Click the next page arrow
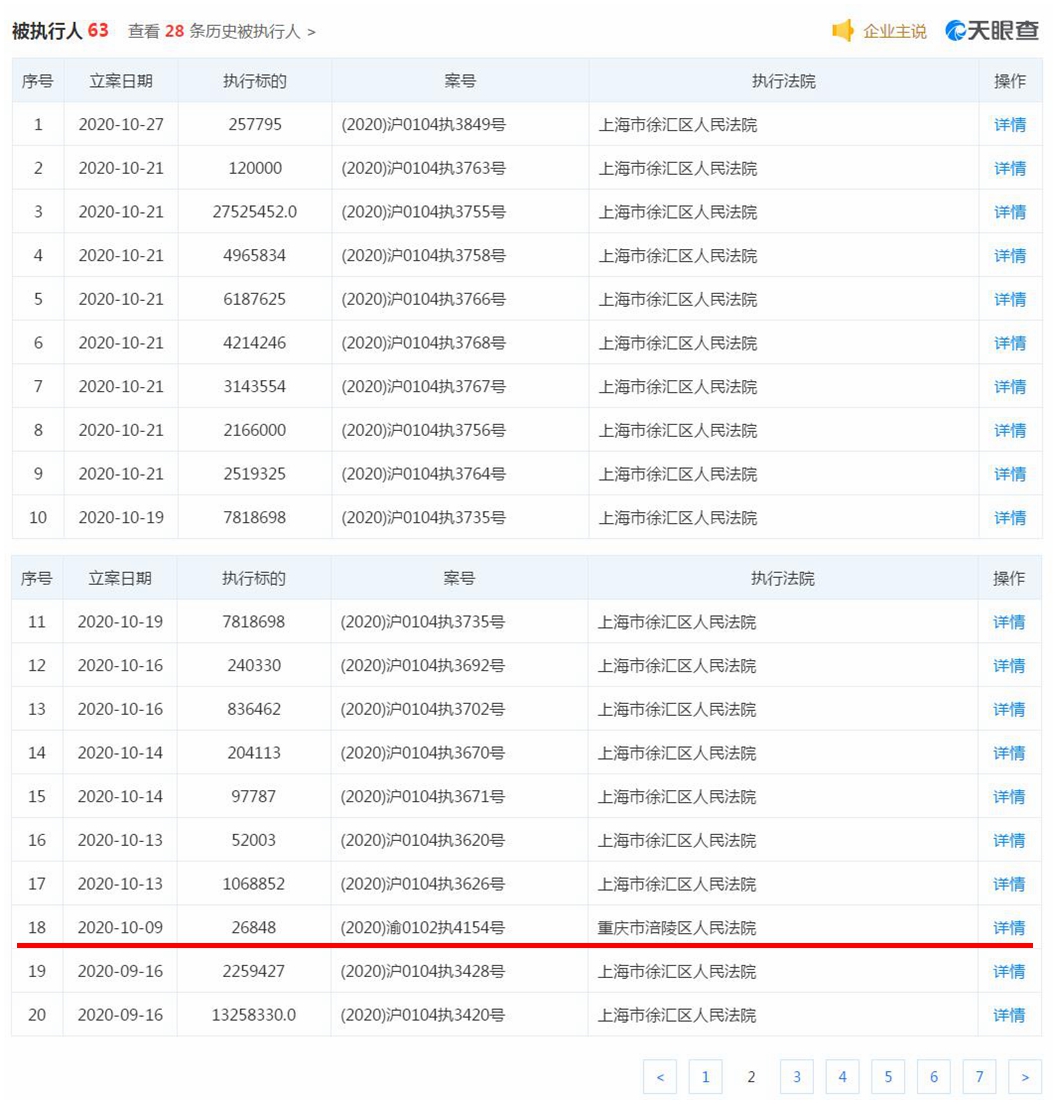1057x1104 pixels. (1024, 1077)
